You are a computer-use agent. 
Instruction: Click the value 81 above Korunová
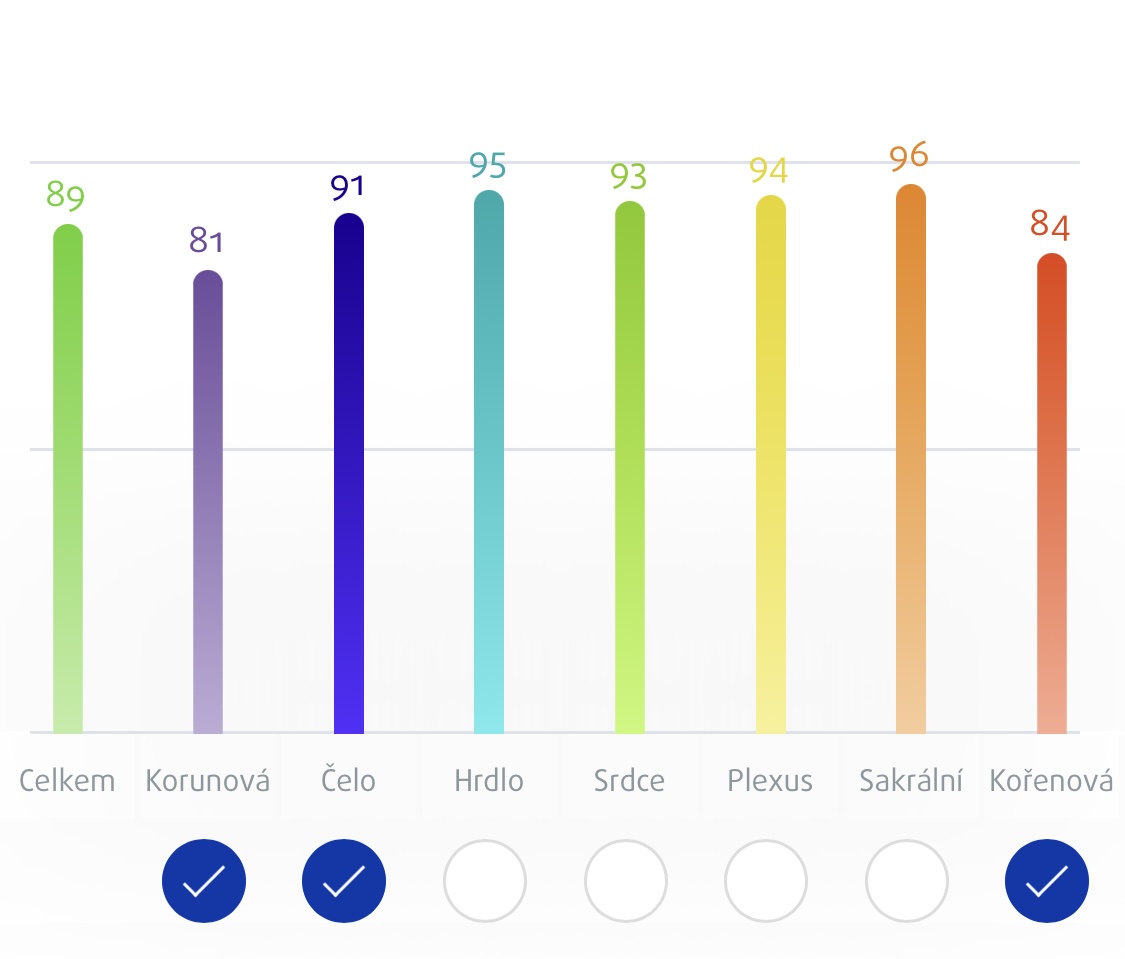point(207,240)
